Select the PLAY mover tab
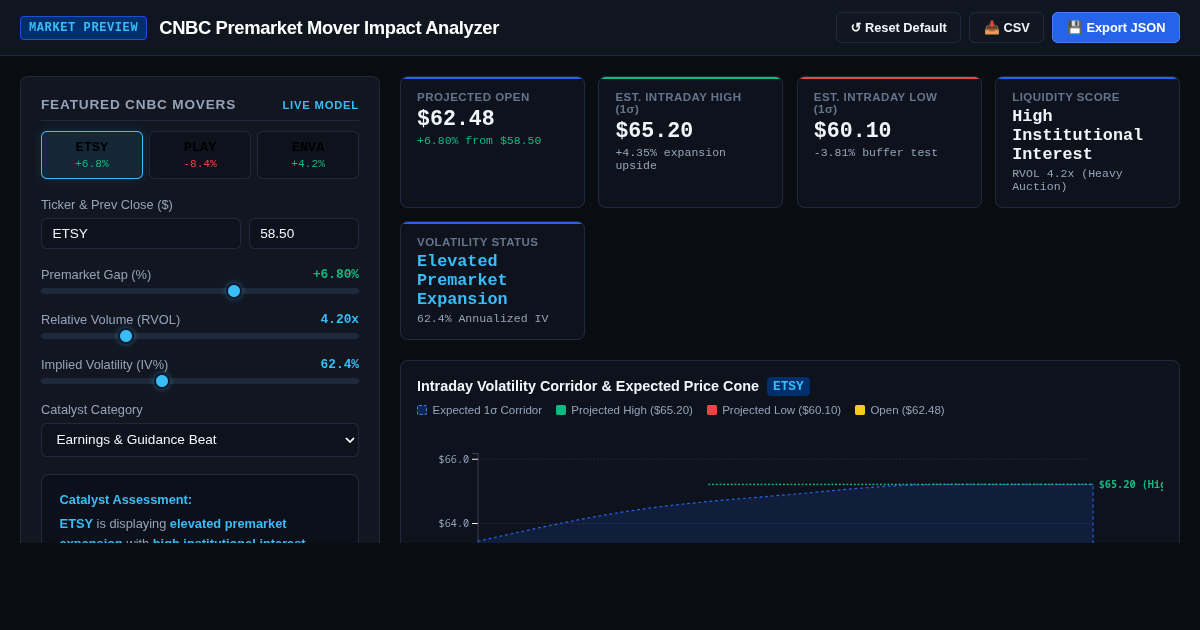Image resolution: width=1200 pixels, height=630 pixels. point(200,155)
